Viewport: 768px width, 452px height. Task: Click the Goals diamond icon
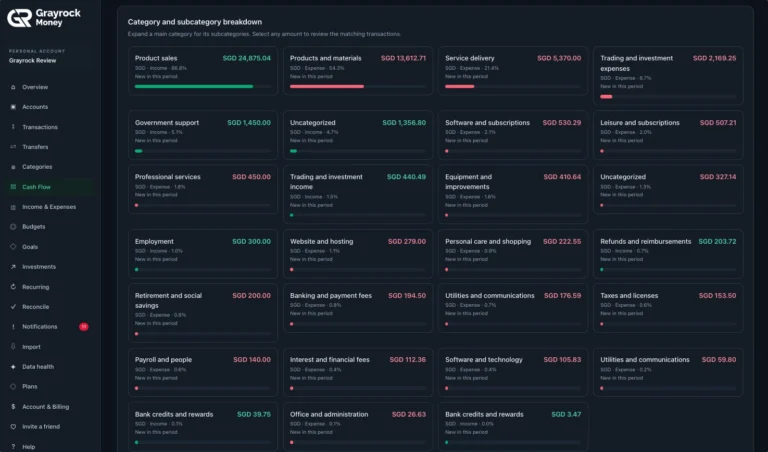point(13,247)
